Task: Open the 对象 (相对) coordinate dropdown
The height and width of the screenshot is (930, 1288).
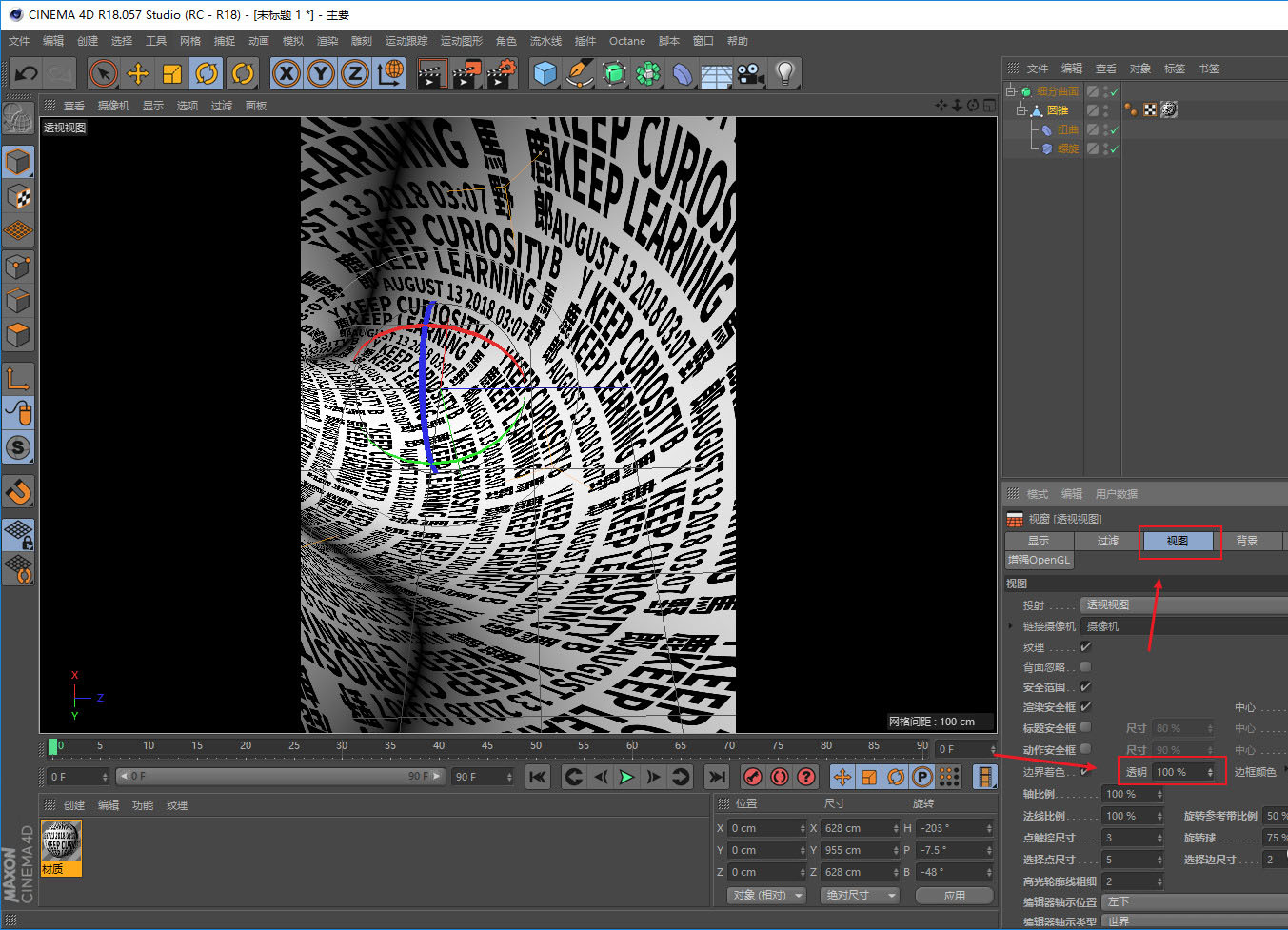Action: pos(766,895)
